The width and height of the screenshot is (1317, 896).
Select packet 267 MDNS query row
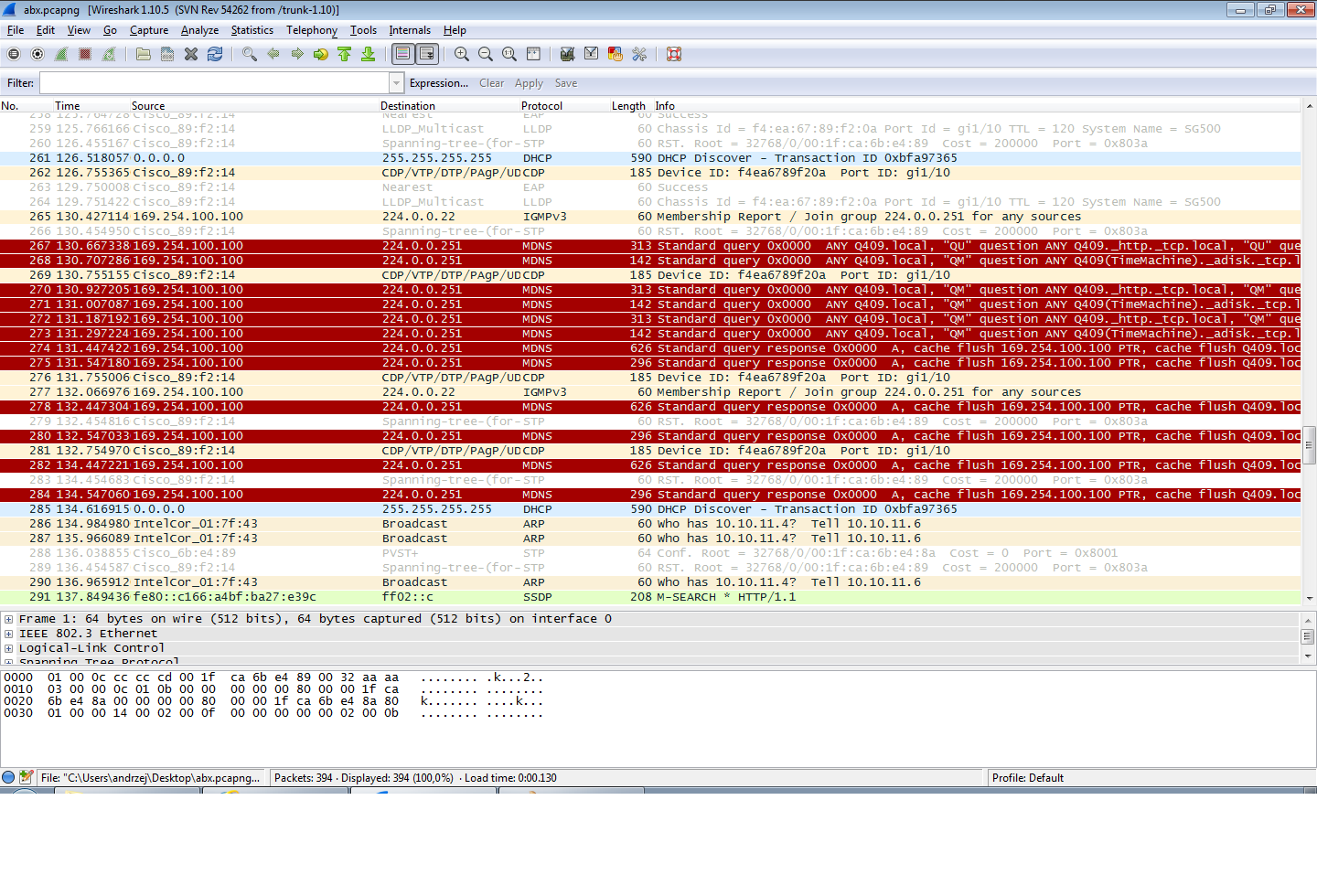click(x=650, y=246)
